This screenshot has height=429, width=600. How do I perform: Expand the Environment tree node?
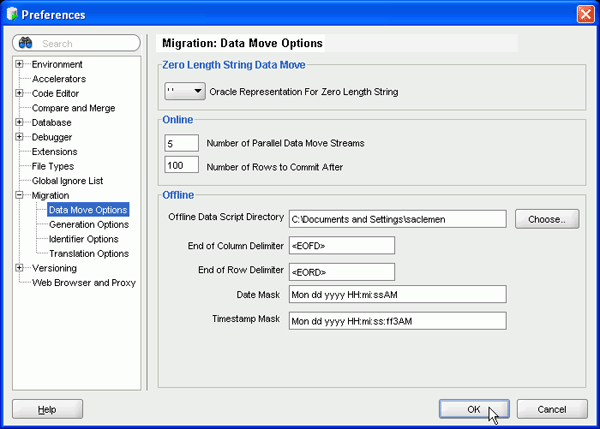[x=19, y=64]
